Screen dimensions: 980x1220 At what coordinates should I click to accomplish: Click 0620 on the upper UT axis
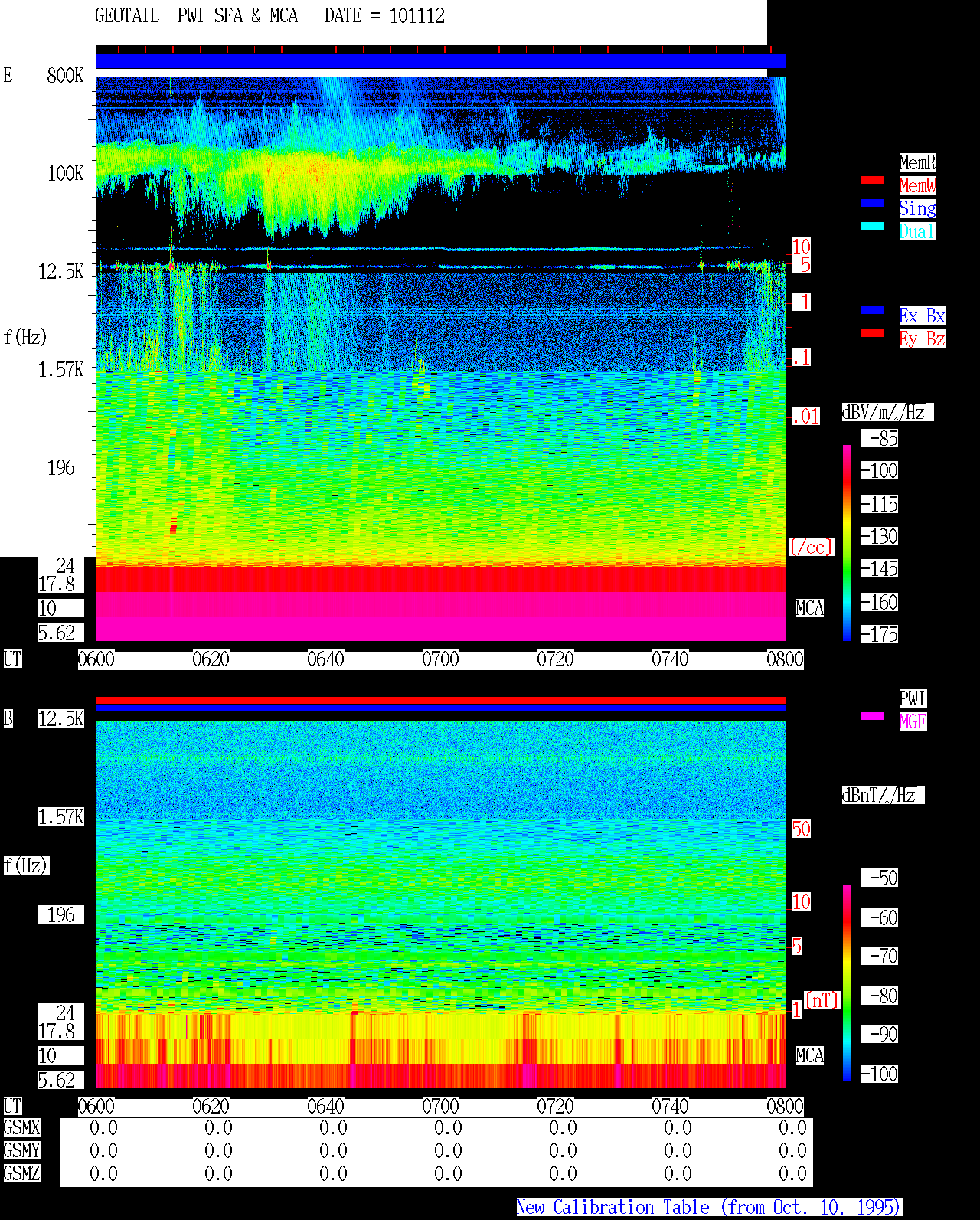click(x=211, y=659)
